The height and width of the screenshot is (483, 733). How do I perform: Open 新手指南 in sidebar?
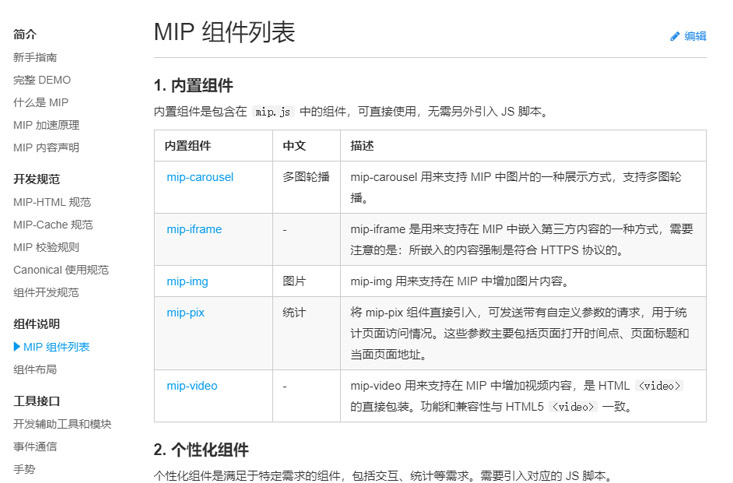pyautogui.click(x=35, y=57)
